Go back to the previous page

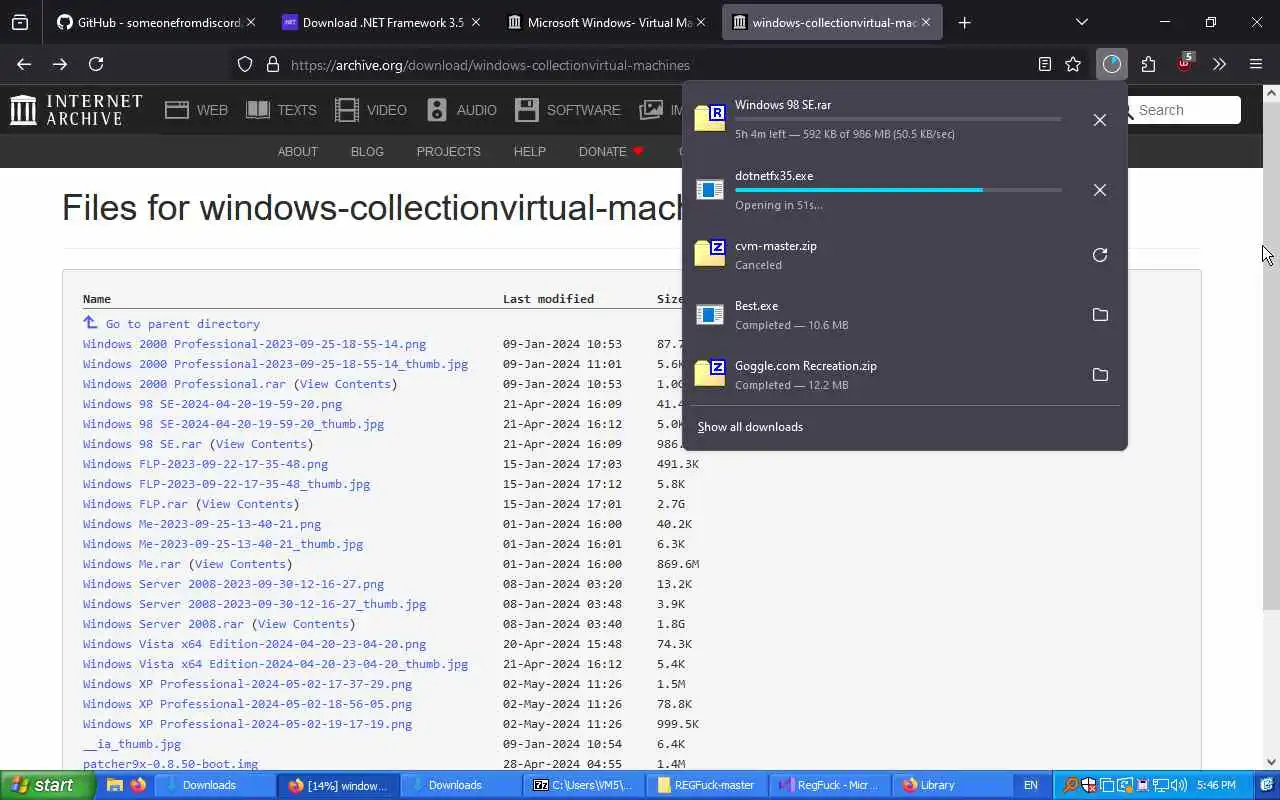tap(24, 64)
